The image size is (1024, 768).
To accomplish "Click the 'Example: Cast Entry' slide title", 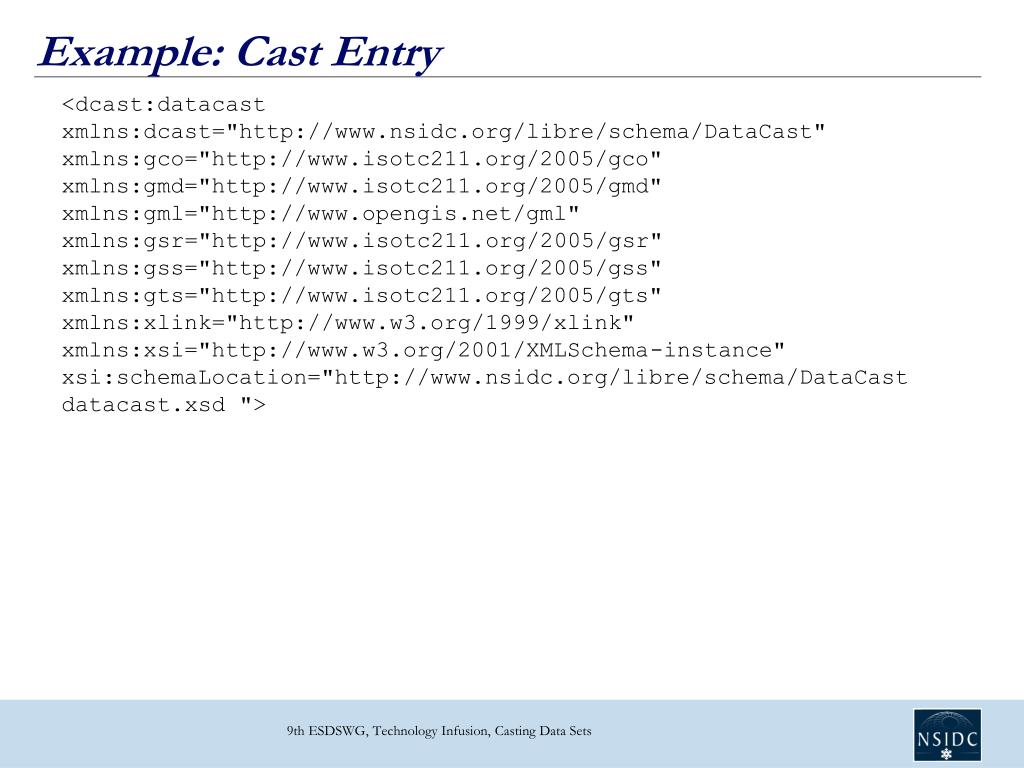I will tap(240, 53).
